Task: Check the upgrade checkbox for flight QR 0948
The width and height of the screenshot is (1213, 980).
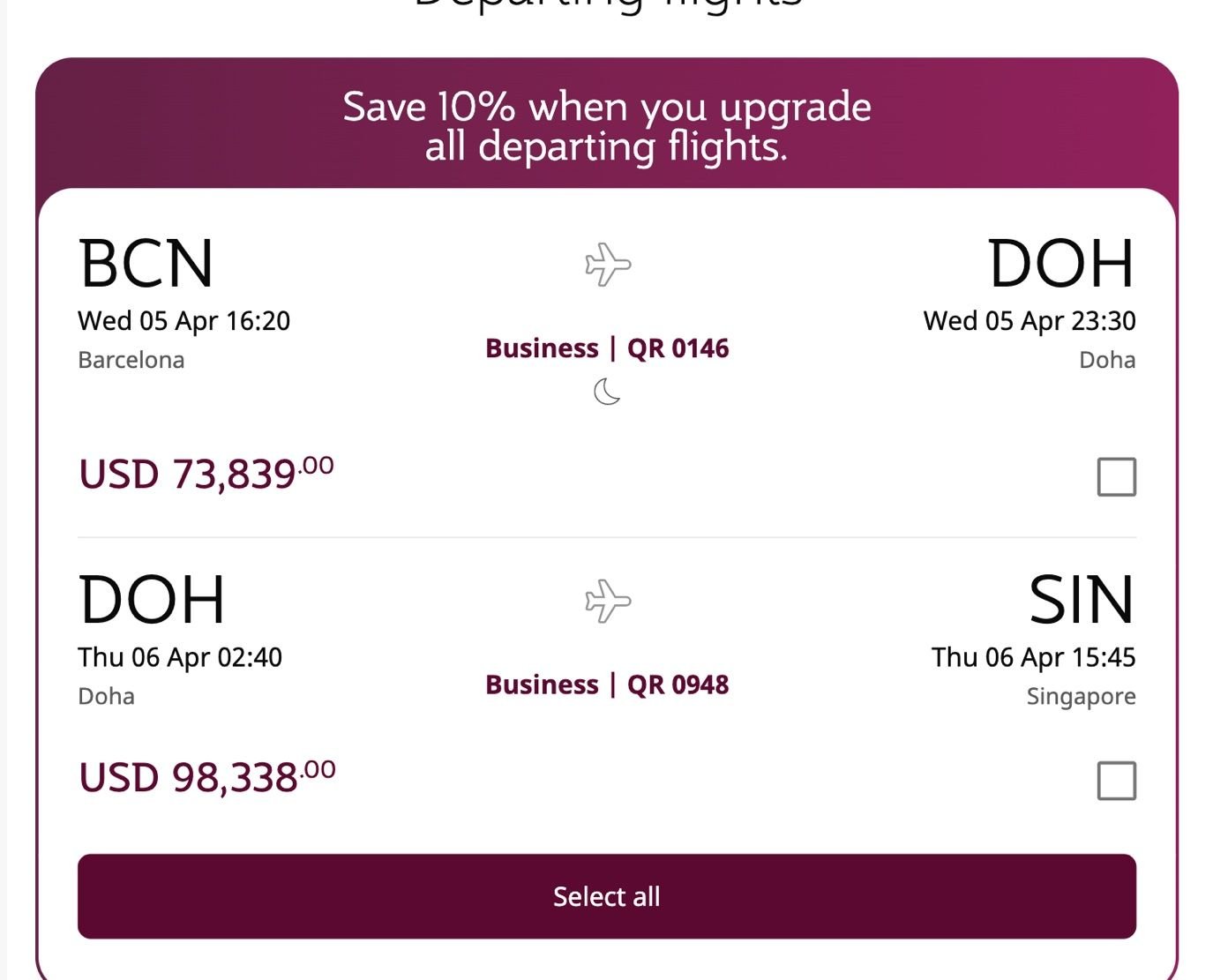Action: (x=1115, y=779)
